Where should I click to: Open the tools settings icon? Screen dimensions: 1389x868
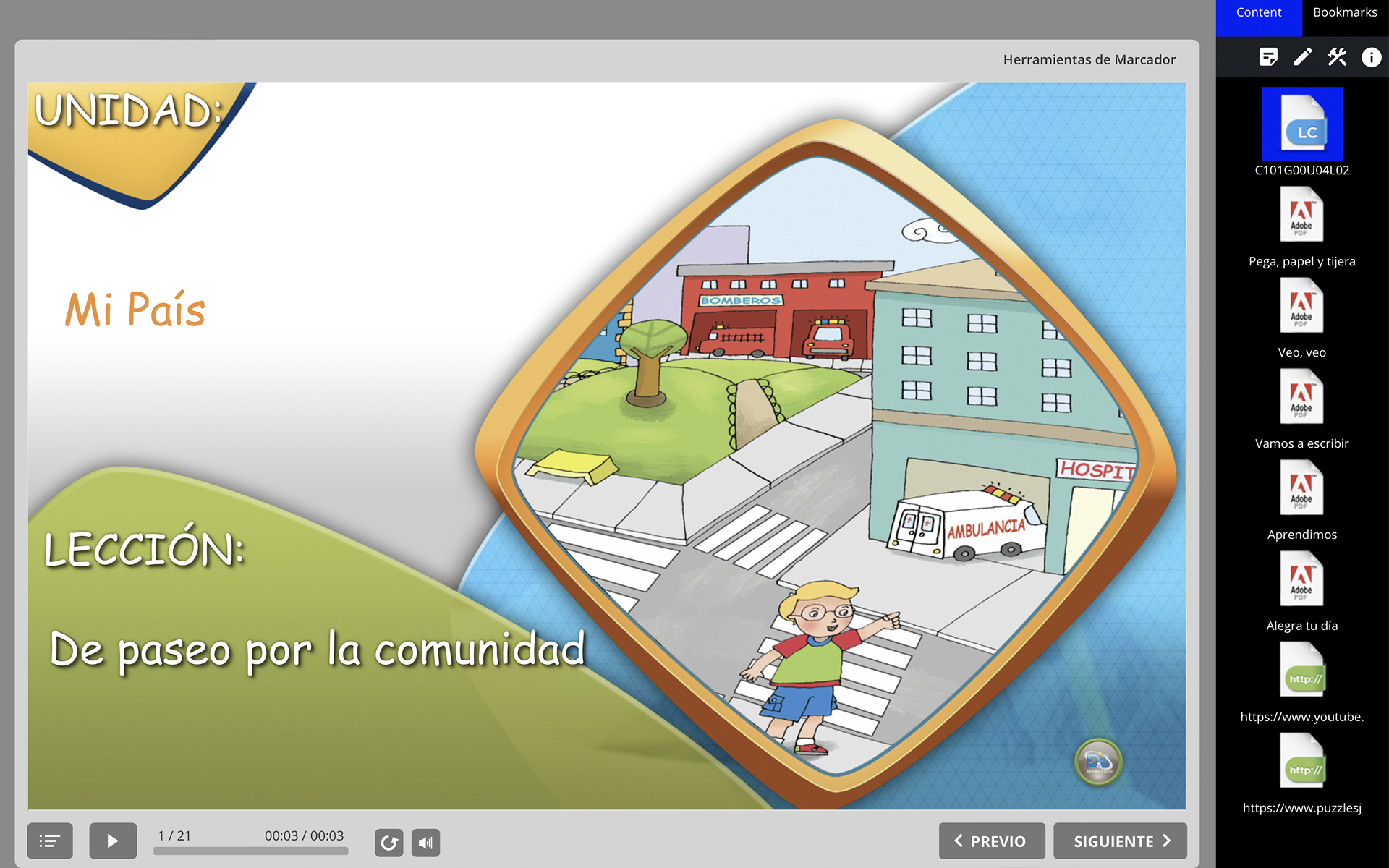(x=1337, y=57)
